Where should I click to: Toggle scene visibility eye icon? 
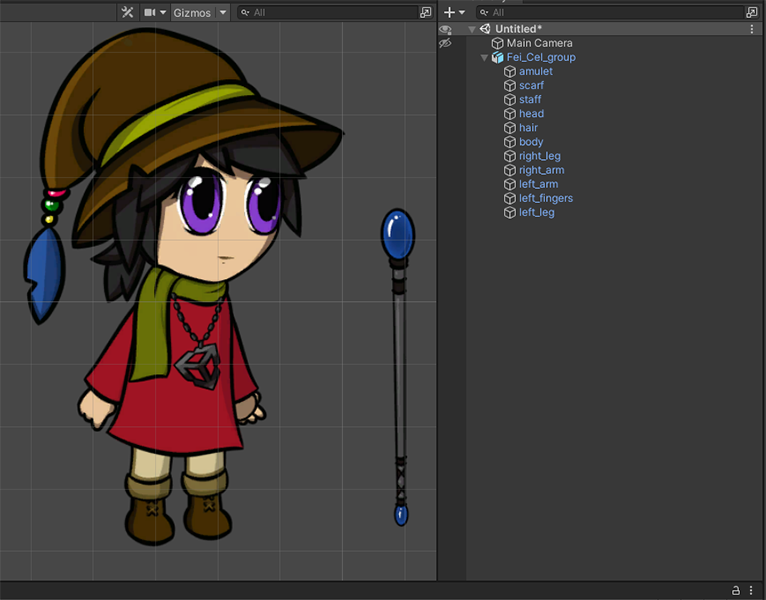(445, 30)
